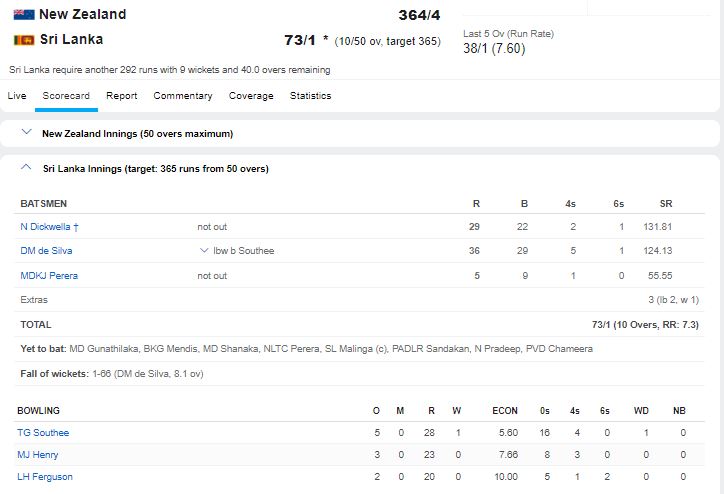The image size is (724, 494).
Task: Click bowler TG Southee's name
Action: pos(43,433)
